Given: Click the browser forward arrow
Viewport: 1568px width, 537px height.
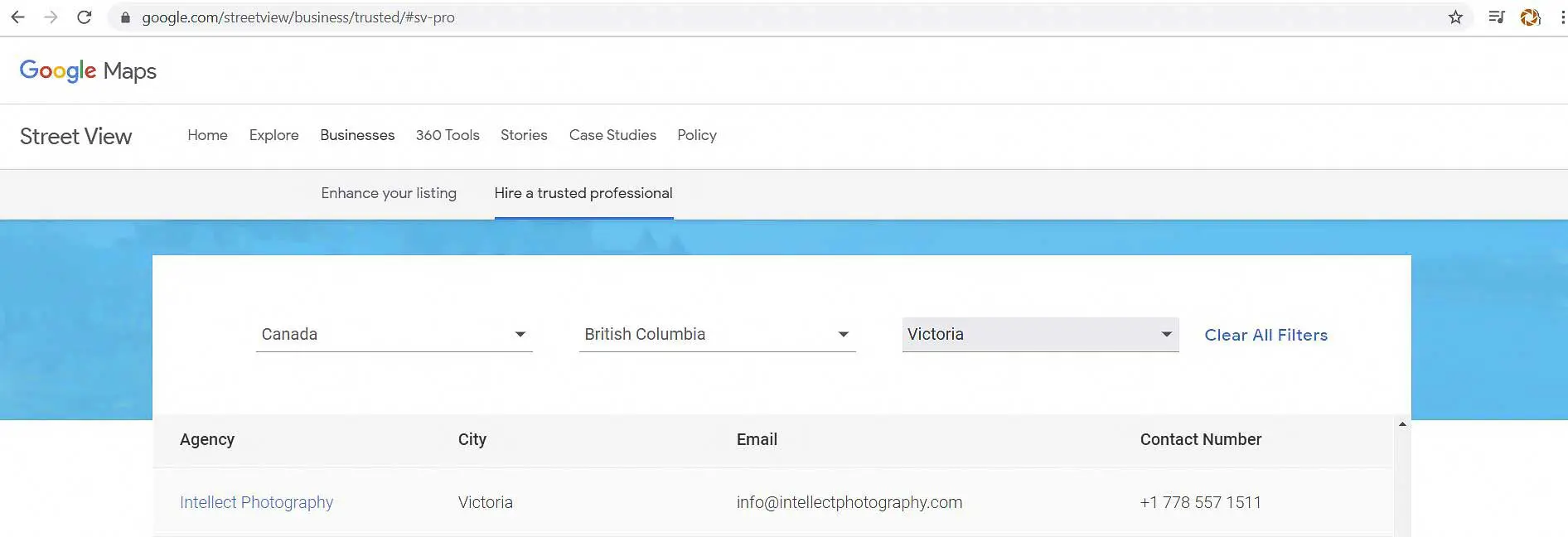Looking at the screenshot, I should [51, 17].
